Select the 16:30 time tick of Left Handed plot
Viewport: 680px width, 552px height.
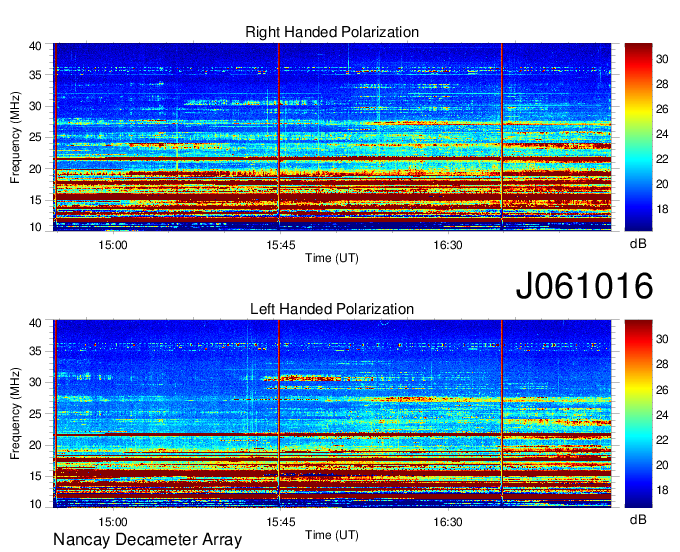coord(448,521)
